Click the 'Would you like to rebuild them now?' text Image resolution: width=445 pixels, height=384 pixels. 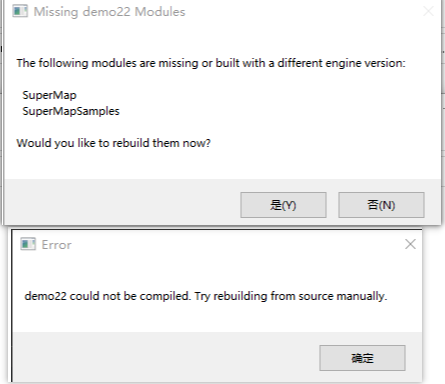click(114, 143)
